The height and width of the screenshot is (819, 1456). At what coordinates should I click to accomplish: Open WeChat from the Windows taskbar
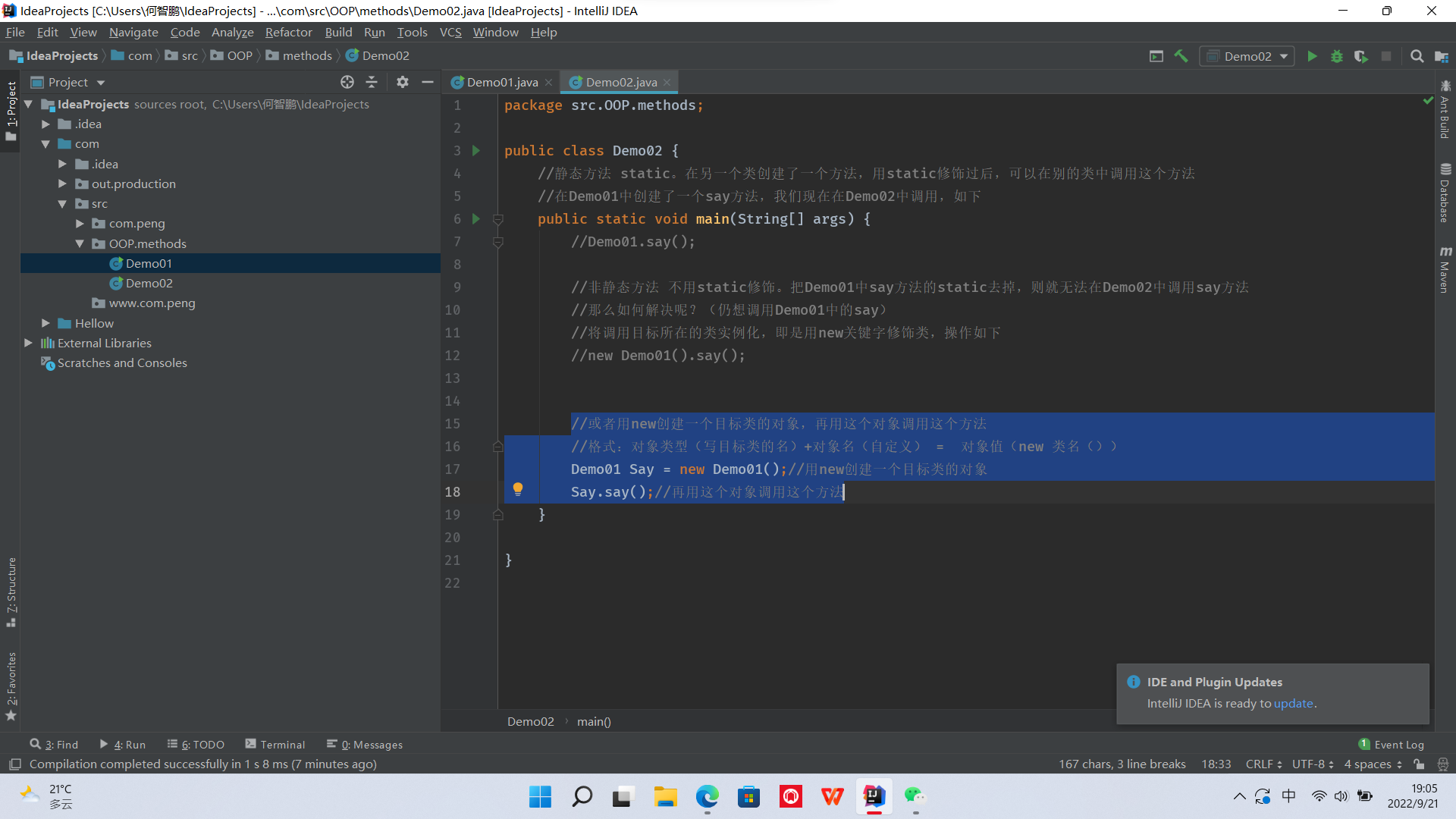pyautogui.click(x=915, y=796)
